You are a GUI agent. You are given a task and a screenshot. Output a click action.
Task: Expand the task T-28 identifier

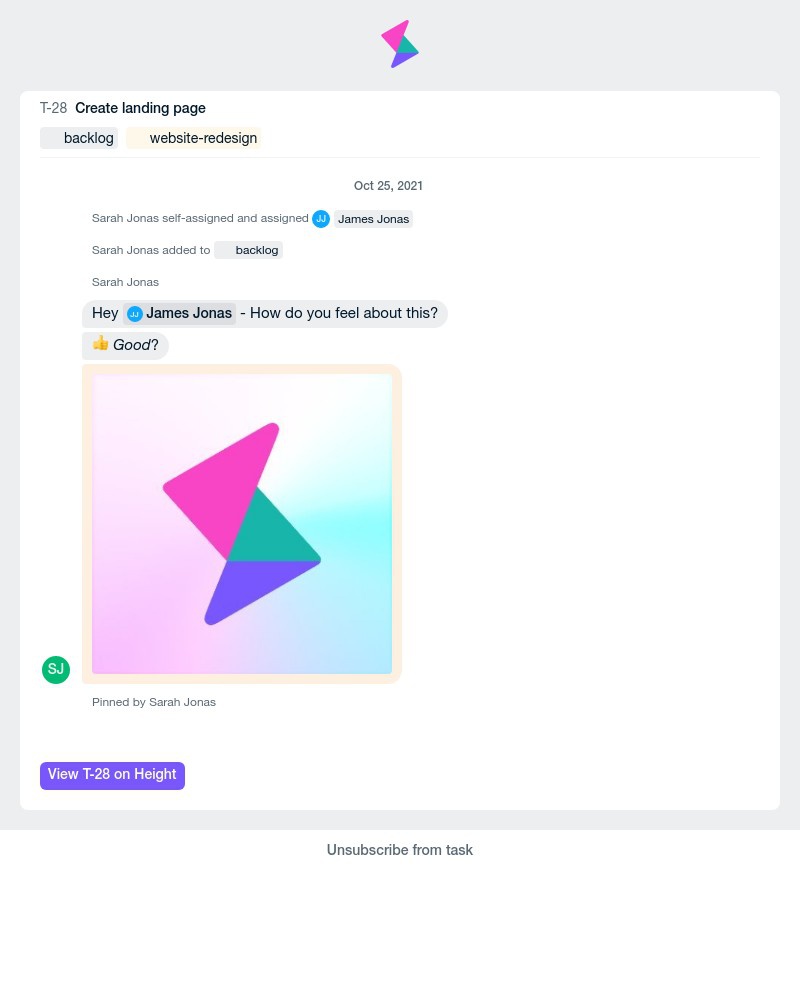pyautogui.click(x=54, y=108)
